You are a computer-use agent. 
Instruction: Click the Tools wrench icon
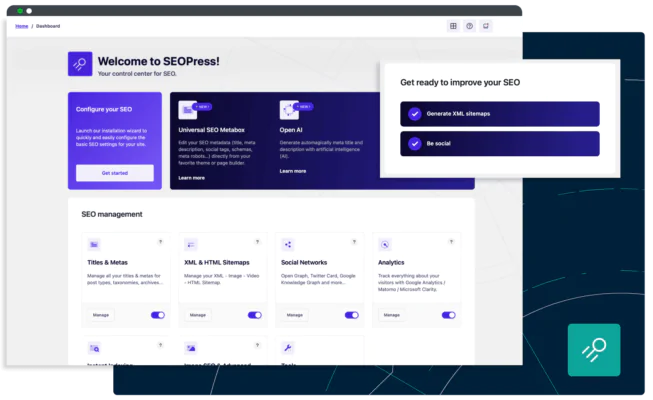click(288, 348)
